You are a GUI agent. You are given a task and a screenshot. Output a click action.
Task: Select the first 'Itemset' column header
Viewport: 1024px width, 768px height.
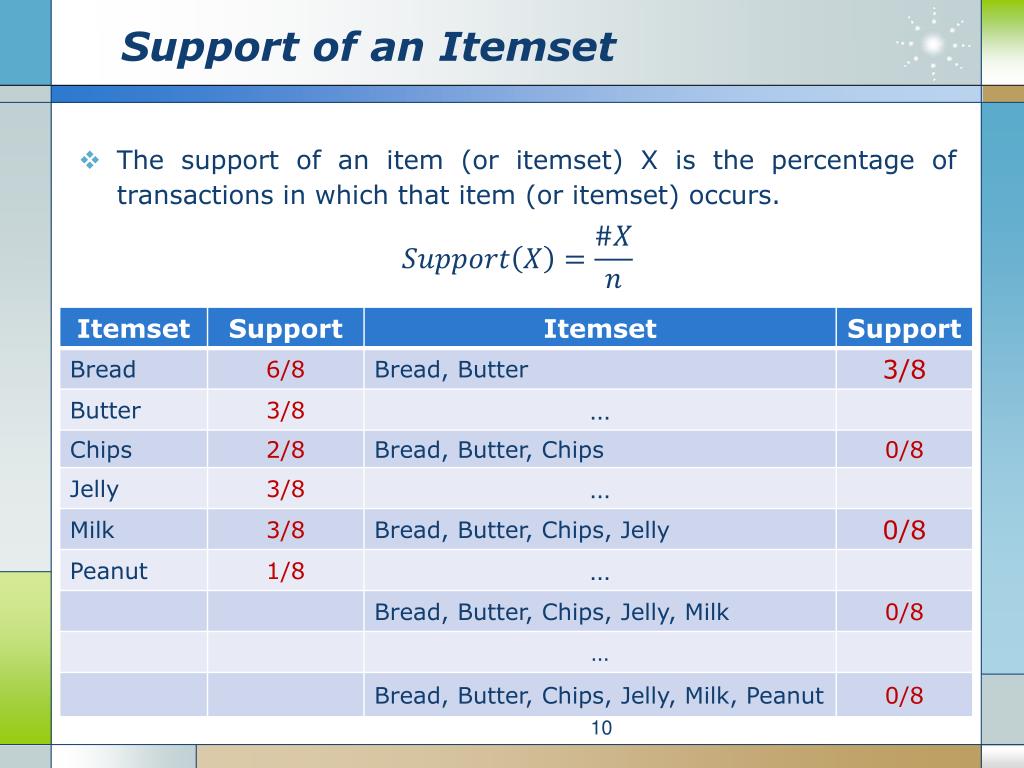133,328
